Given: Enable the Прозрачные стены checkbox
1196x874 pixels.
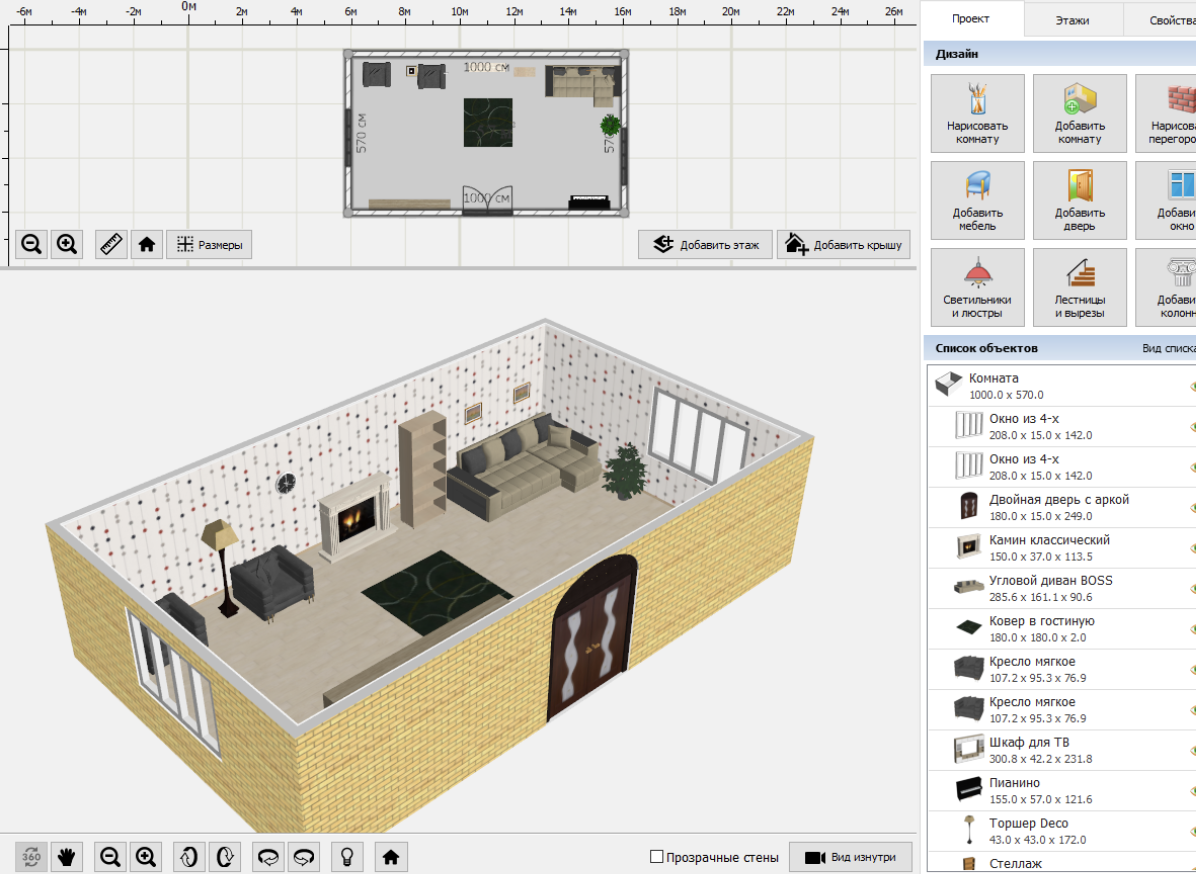Looking at the screenshot, I should [x=659, y=856].
